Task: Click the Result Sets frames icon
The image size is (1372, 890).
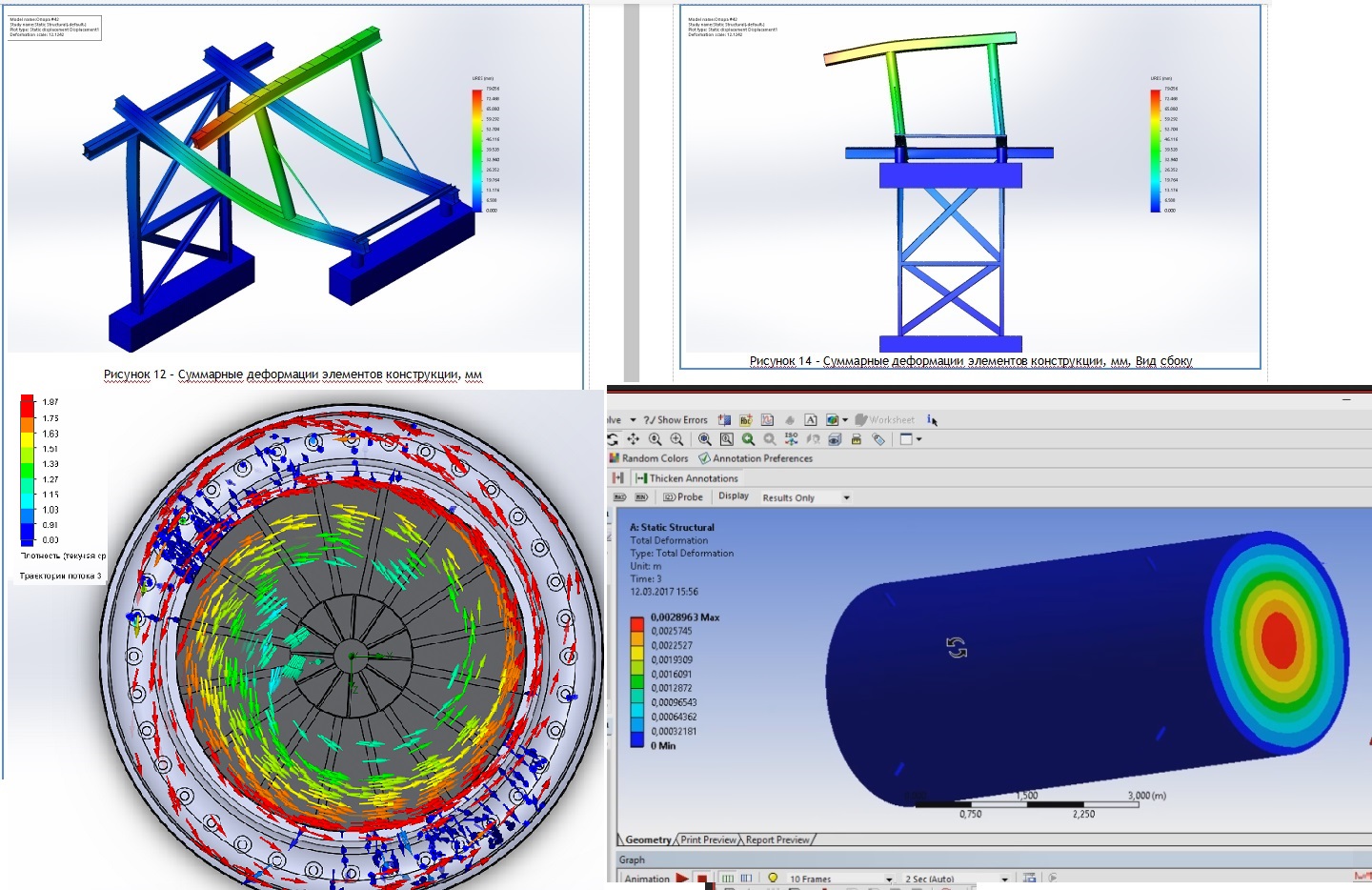Action: 746,879
